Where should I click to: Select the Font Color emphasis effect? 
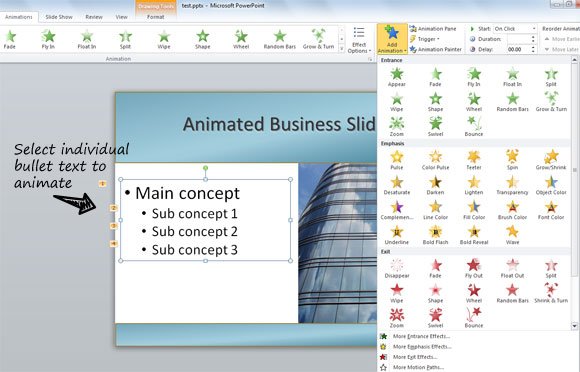click(x=551, y=210)
